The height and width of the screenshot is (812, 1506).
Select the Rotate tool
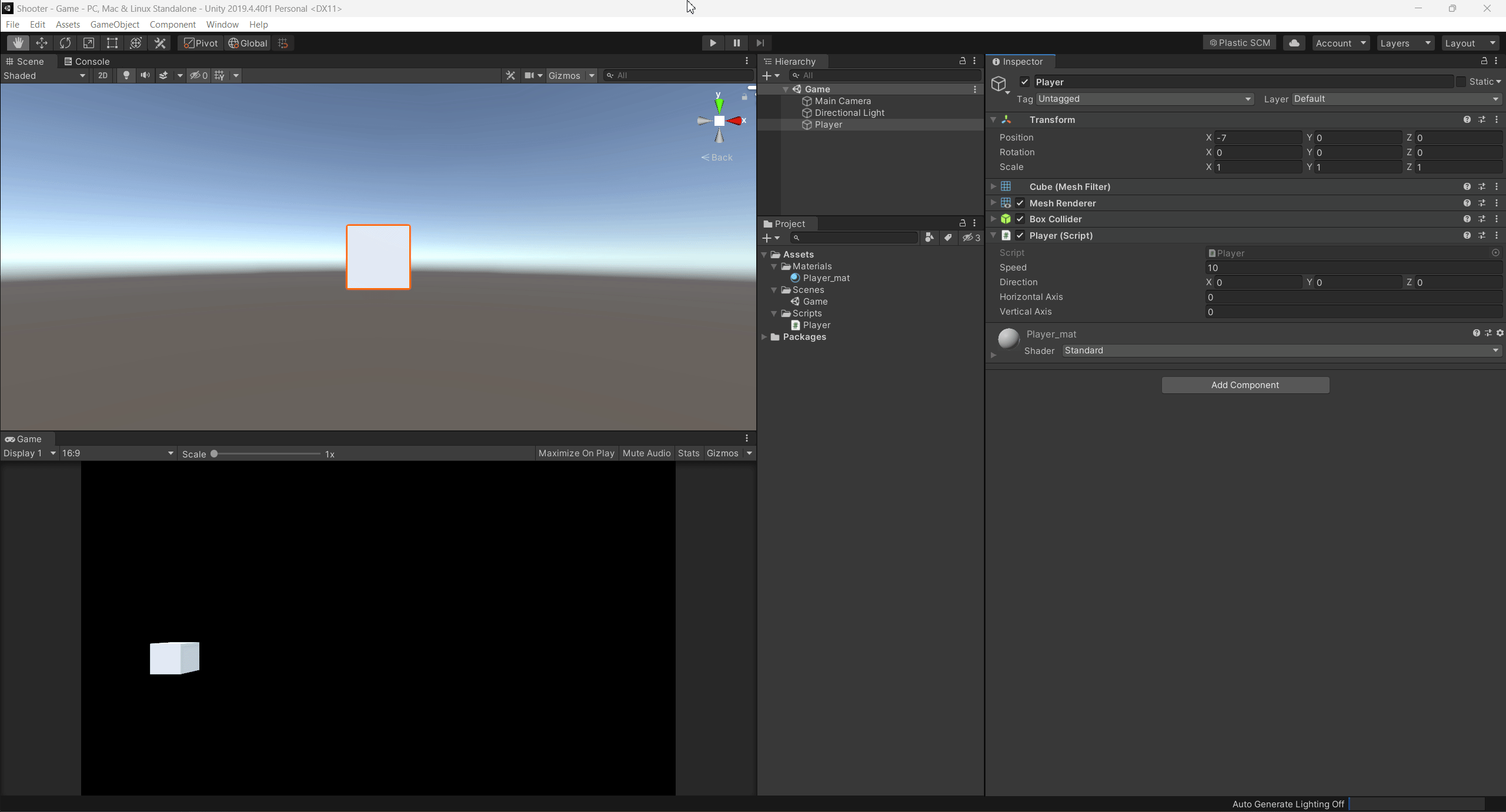tap(65, 42)
